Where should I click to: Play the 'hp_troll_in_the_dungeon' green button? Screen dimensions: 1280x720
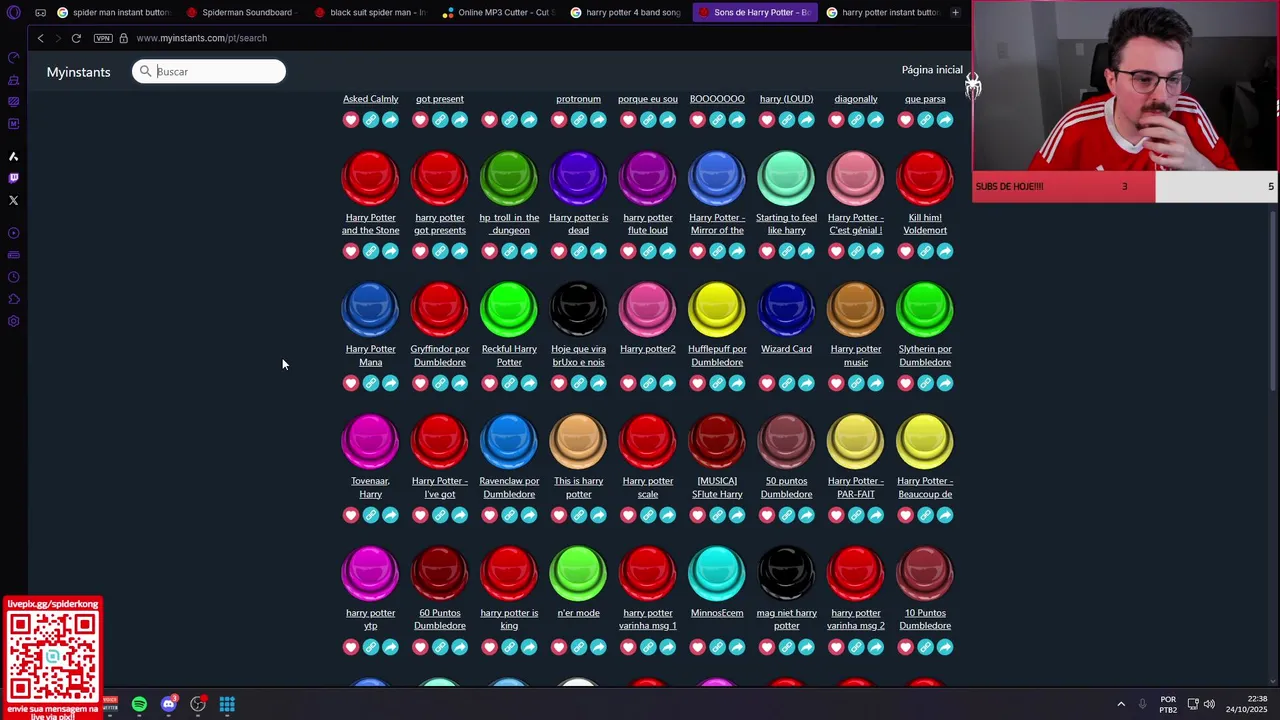(509, 178)
